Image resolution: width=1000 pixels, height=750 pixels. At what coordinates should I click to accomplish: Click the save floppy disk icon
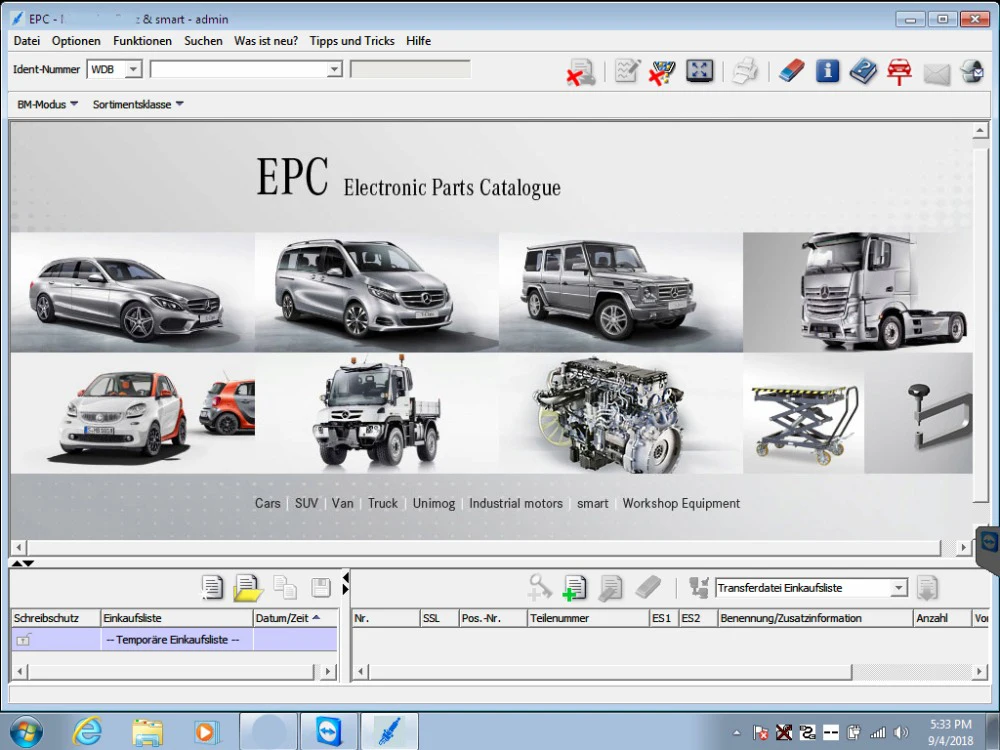pyautogui.click(x=321, y=587)
